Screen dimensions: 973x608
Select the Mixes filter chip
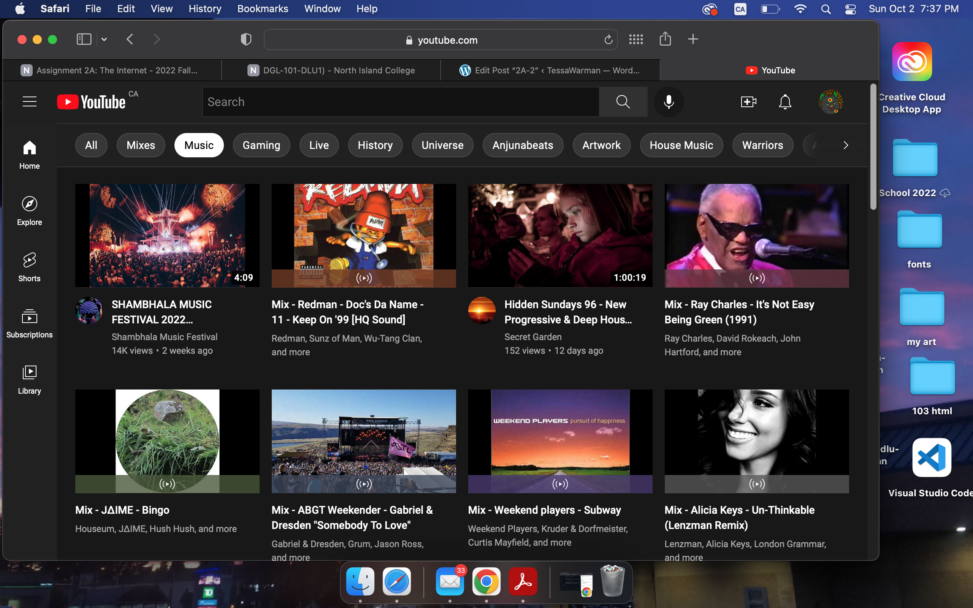pos(141,145)
